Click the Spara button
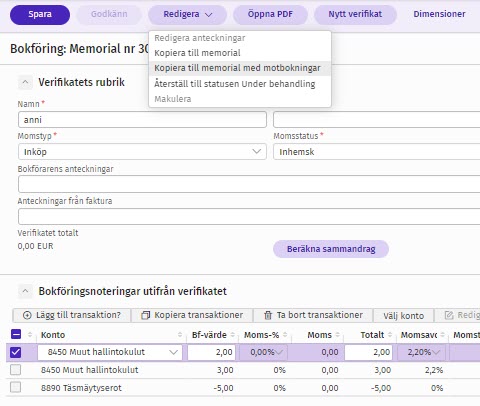This screenshot has height=406, width=480. pos(40,14)
